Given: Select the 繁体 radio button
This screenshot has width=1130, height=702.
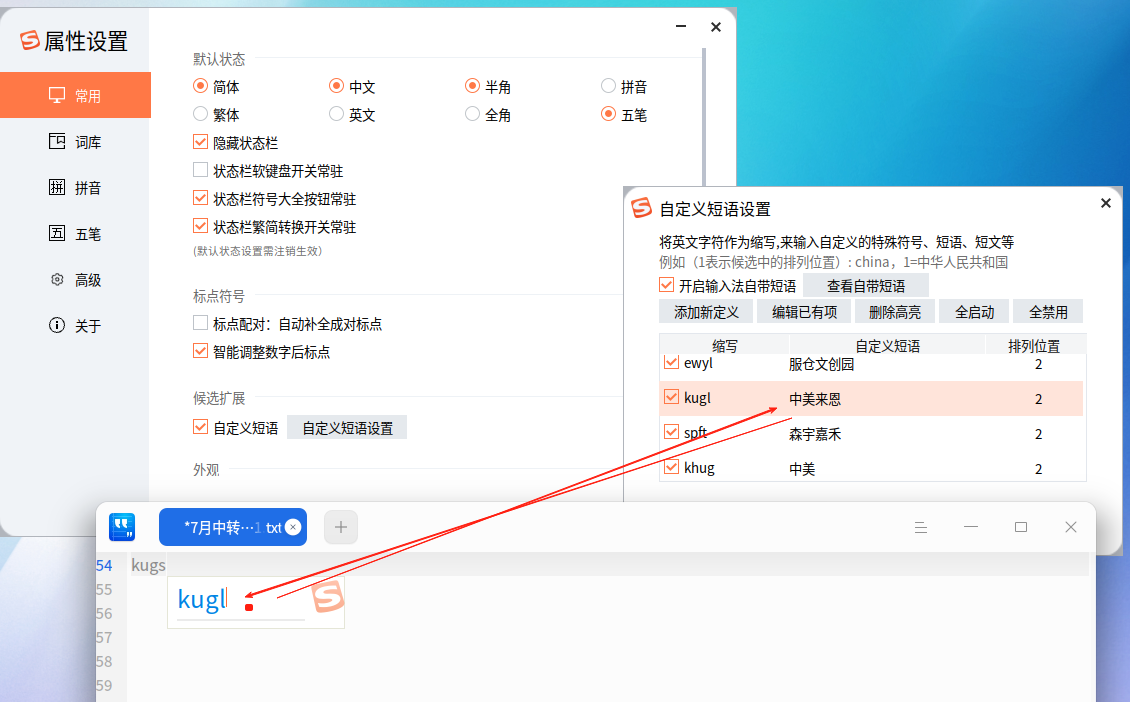Looking at the screenshot, I should pos(200,114).
